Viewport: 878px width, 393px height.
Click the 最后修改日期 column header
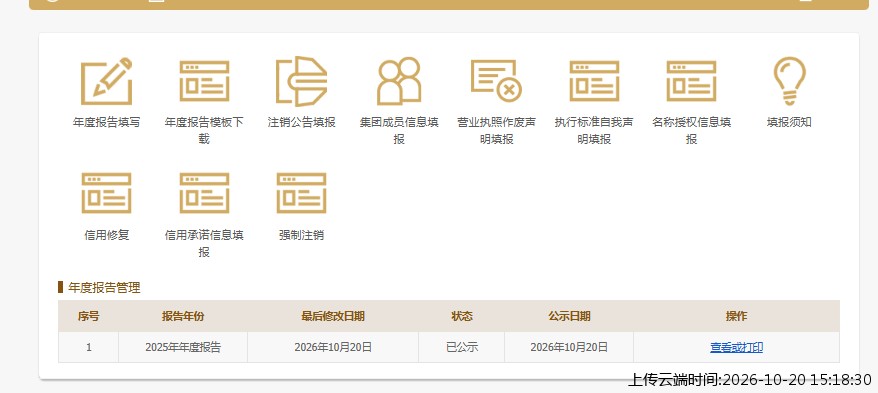(333, 316)
